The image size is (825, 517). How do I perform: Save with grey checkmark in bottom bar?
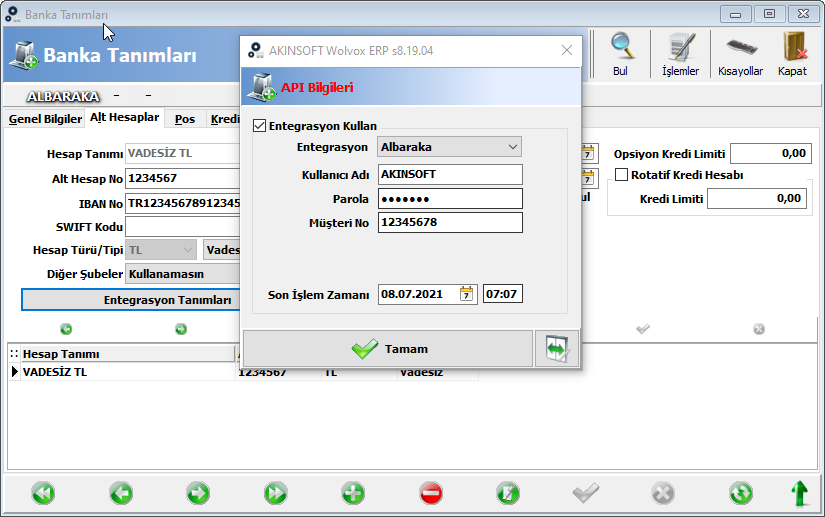(586, 493)
